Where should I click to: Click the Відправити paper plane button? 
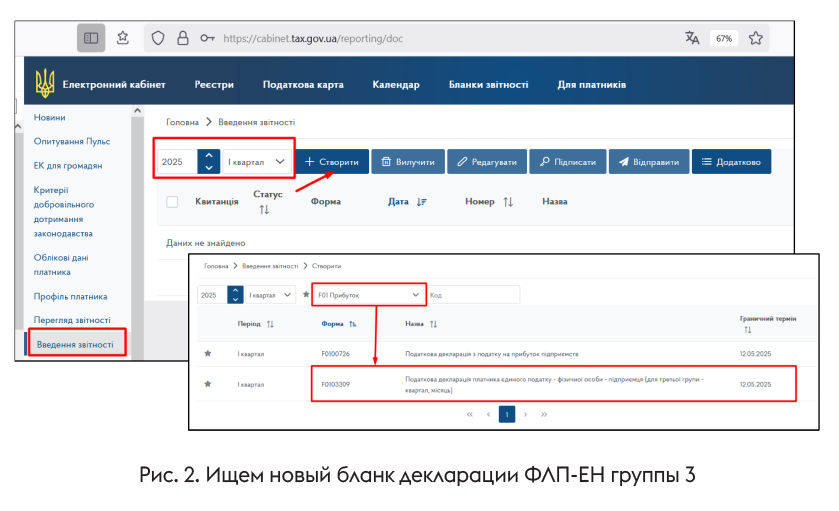[x=648, y=162]
